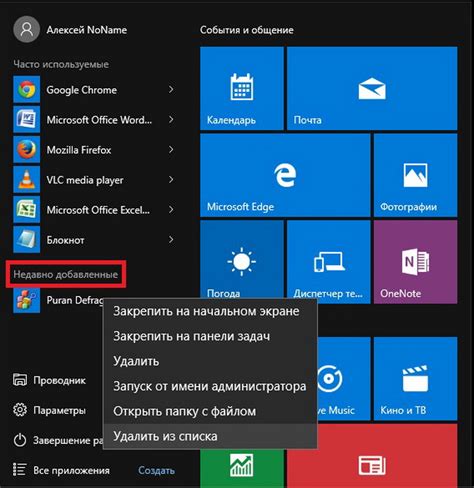Expand Mozilla Firefox jump list arrow
The width and height of the screenshot is (474, 488).
pyautogui.click(x=171, y=149)
